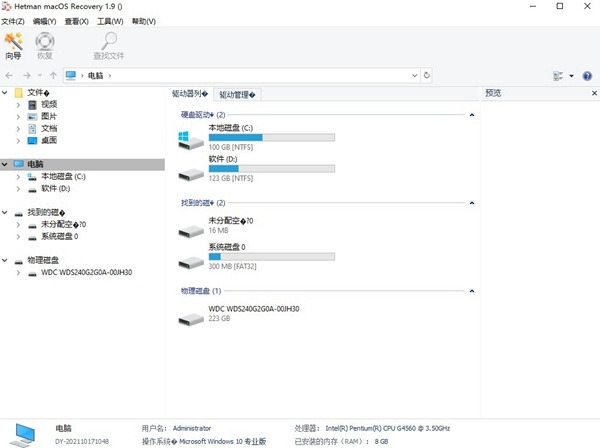Viewport: 600px width, 448px height.
Task: Open the 查看(X) menu
Action: click(77, 21)
